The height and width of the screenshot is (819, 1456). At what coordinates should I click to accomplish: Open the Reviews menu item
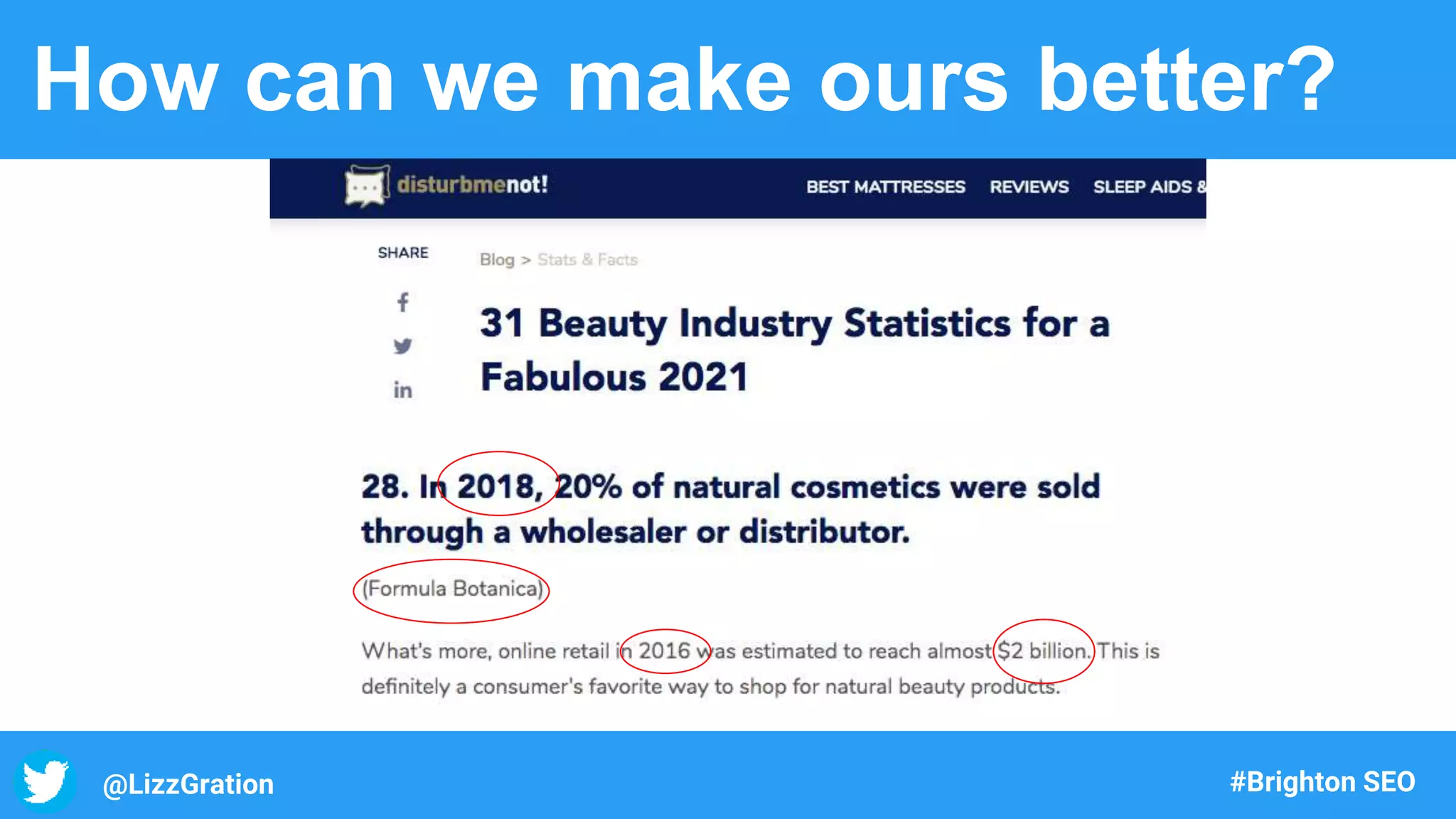[x=1029, y=187]
